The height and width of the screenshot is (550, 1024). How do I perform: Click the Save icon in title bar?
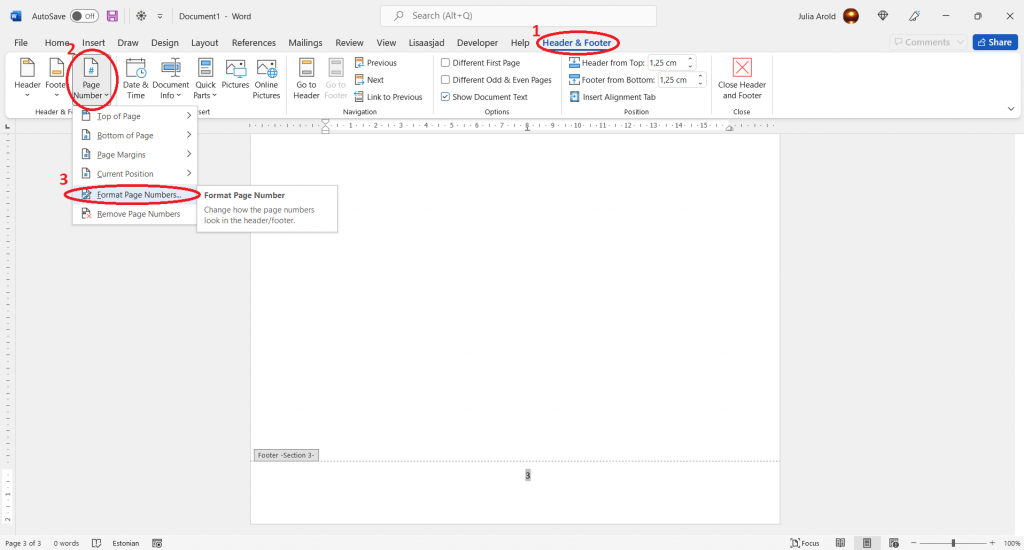[112, 16]
